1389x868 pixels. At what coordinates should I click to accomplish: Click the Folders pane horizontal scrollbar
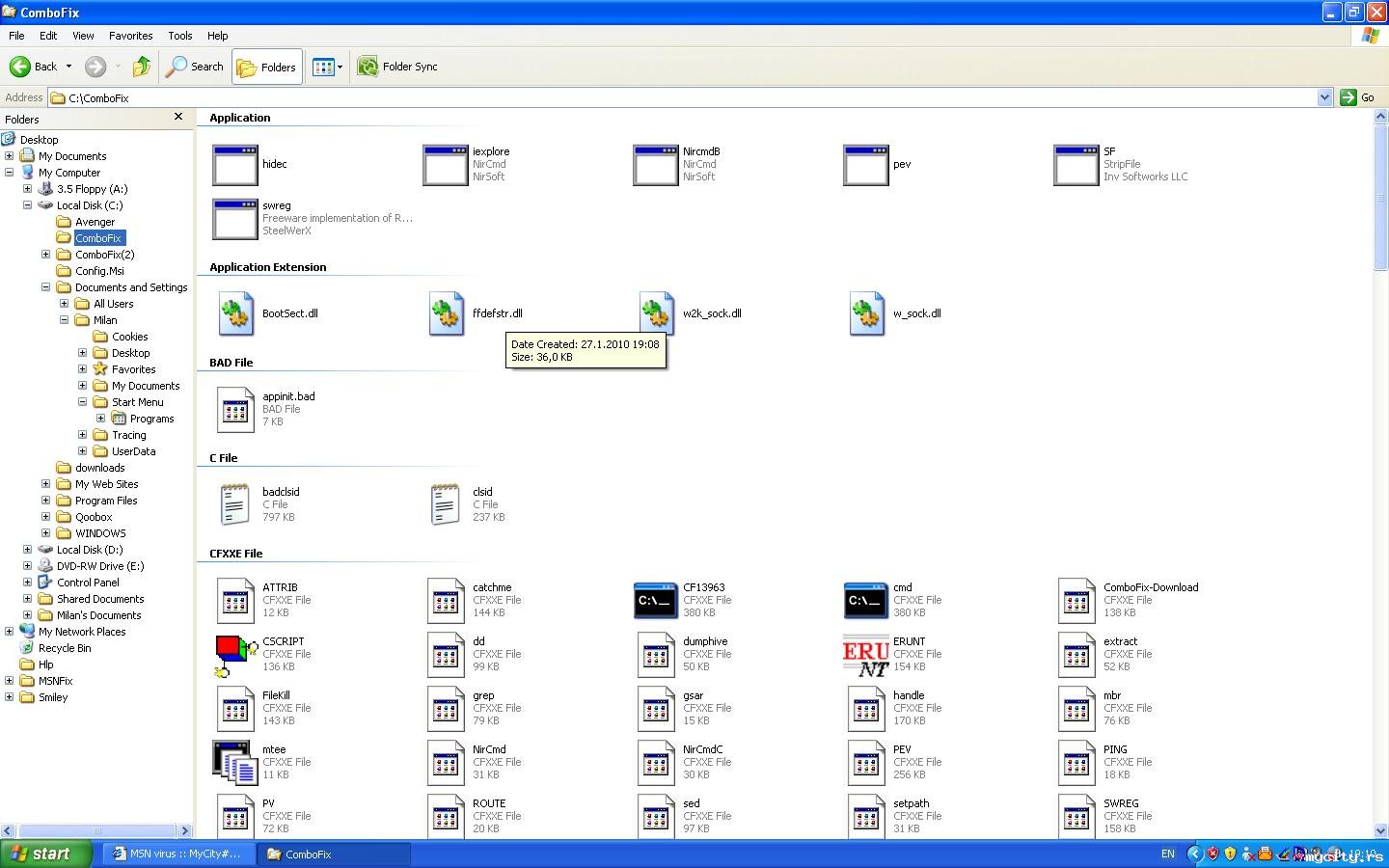[x=96, y=830]
